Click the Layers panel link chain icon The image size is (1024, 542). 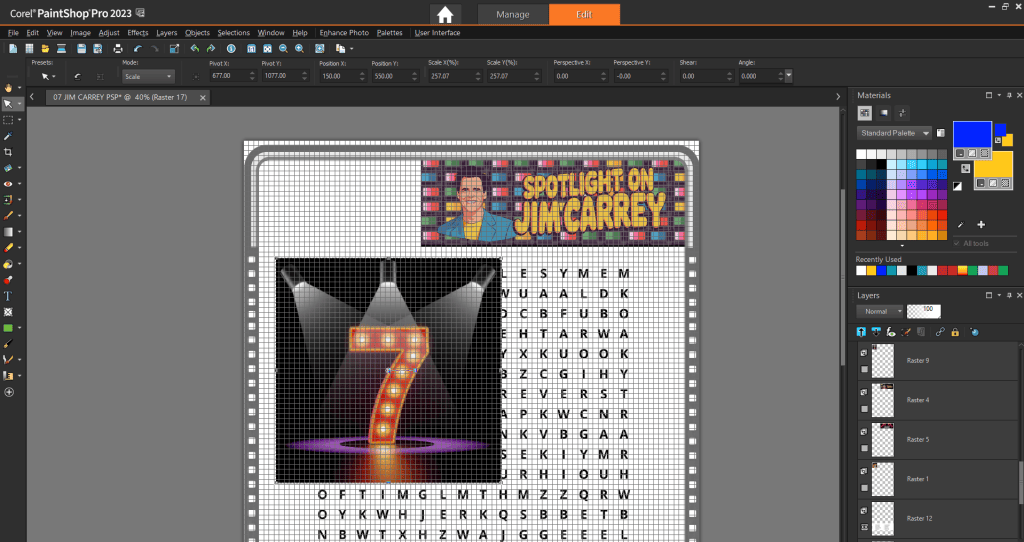[940, 332]
